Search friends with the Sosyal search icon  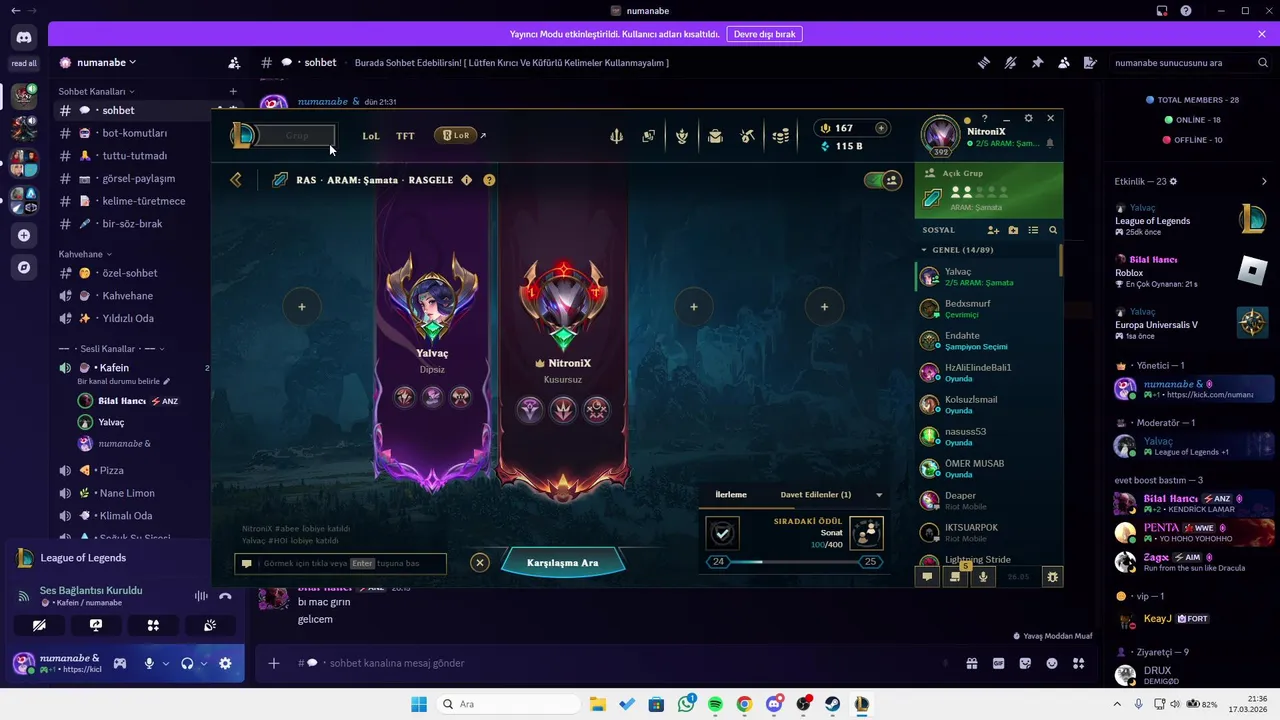point(1053,230)
